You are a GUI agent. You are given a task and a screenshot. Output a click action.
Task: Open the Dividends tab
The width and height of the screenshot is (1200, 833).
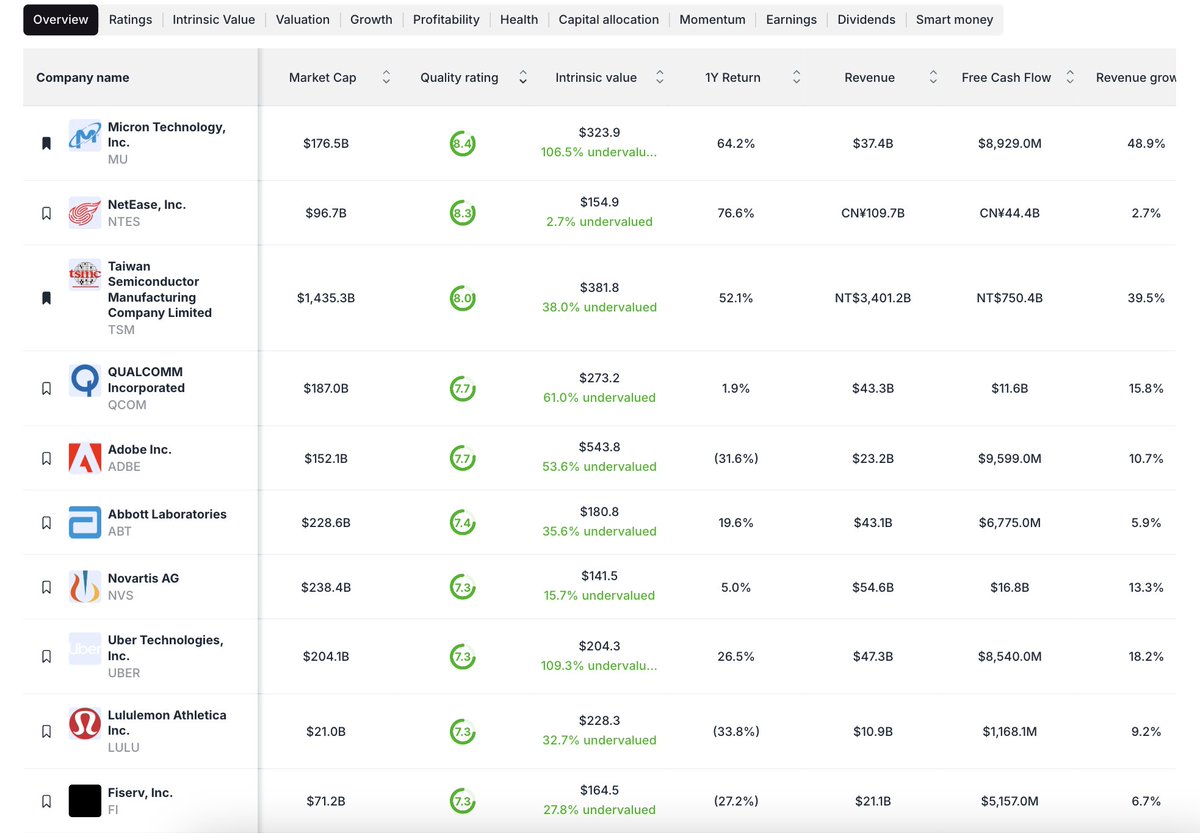click(x=867, y=19)
